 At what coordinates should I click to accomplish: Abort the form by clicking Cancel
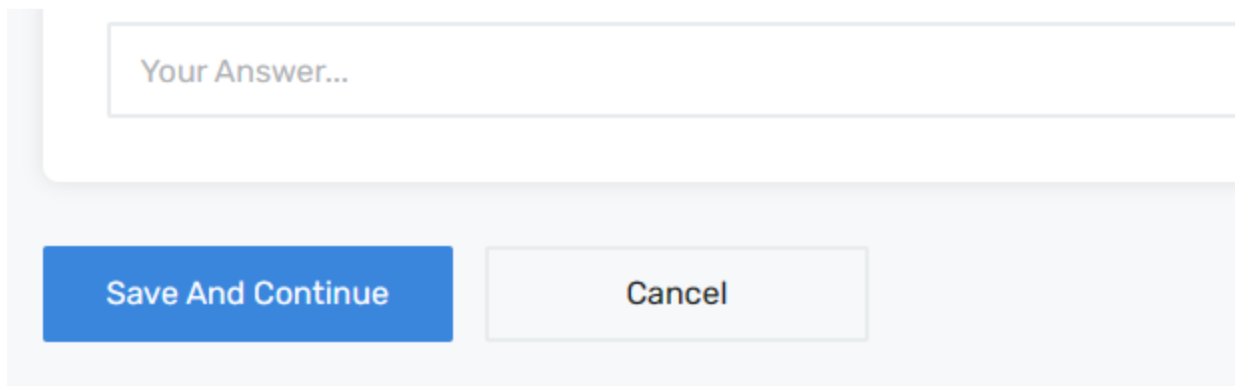tap(677, 294)
